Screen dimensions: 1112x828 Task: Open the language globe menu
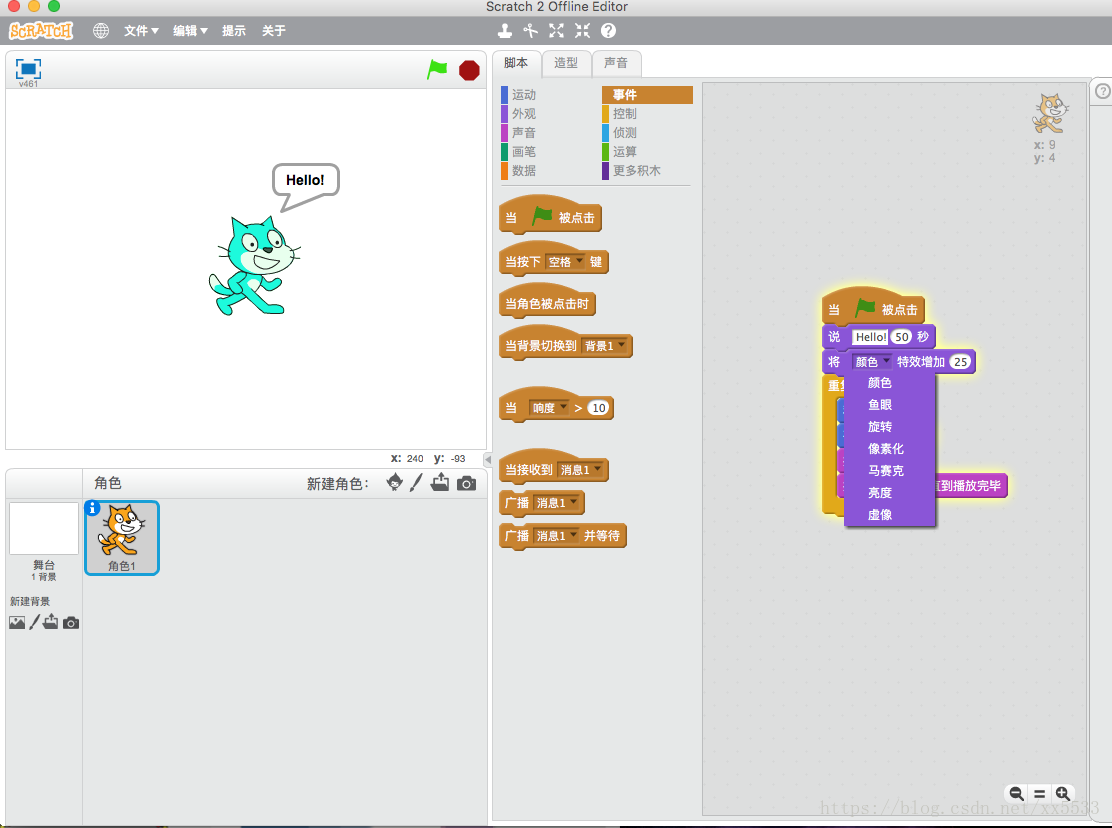(x=101, y=30)
